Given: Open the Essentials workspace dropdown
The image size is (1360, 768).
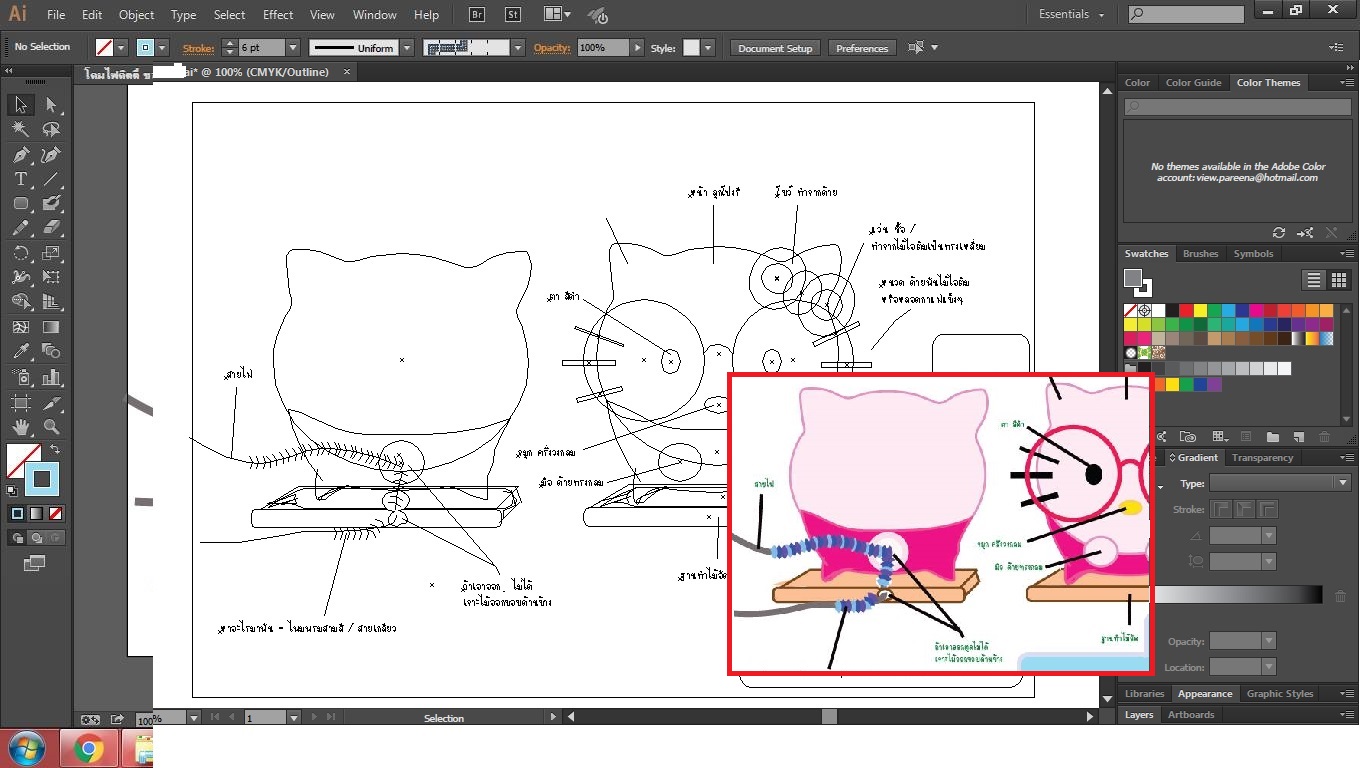Looking at the screenshot, I should tap(1072, 15).
